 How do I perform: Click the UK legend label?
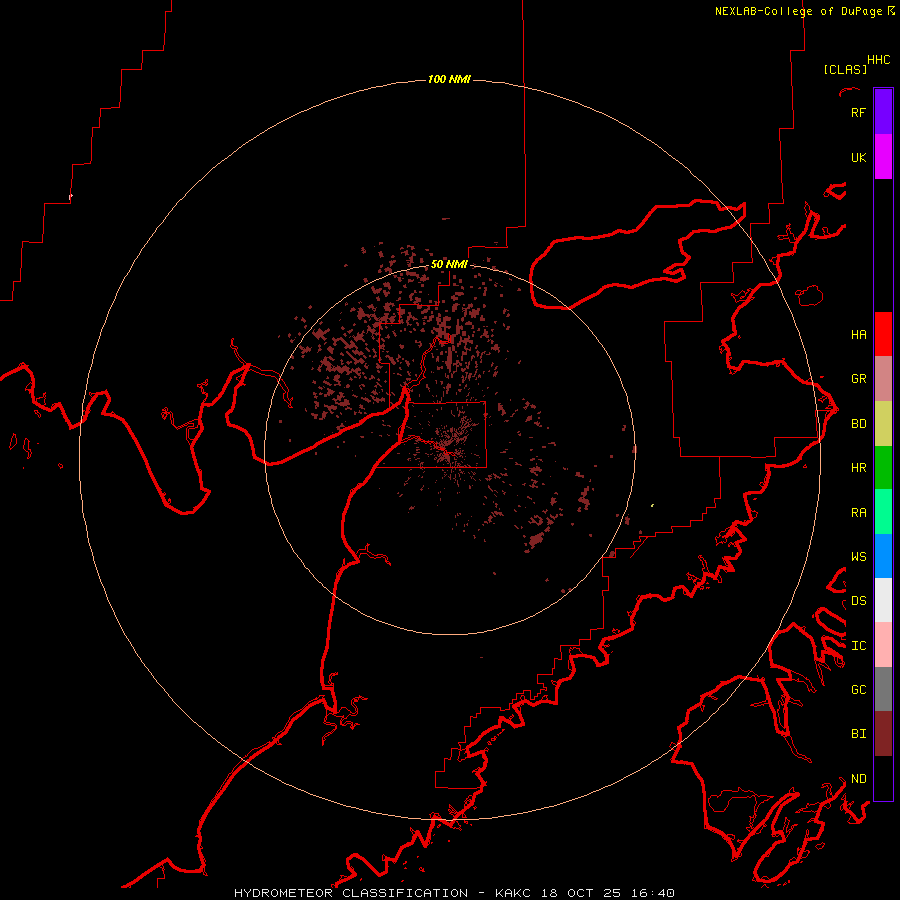coord(858,157)
